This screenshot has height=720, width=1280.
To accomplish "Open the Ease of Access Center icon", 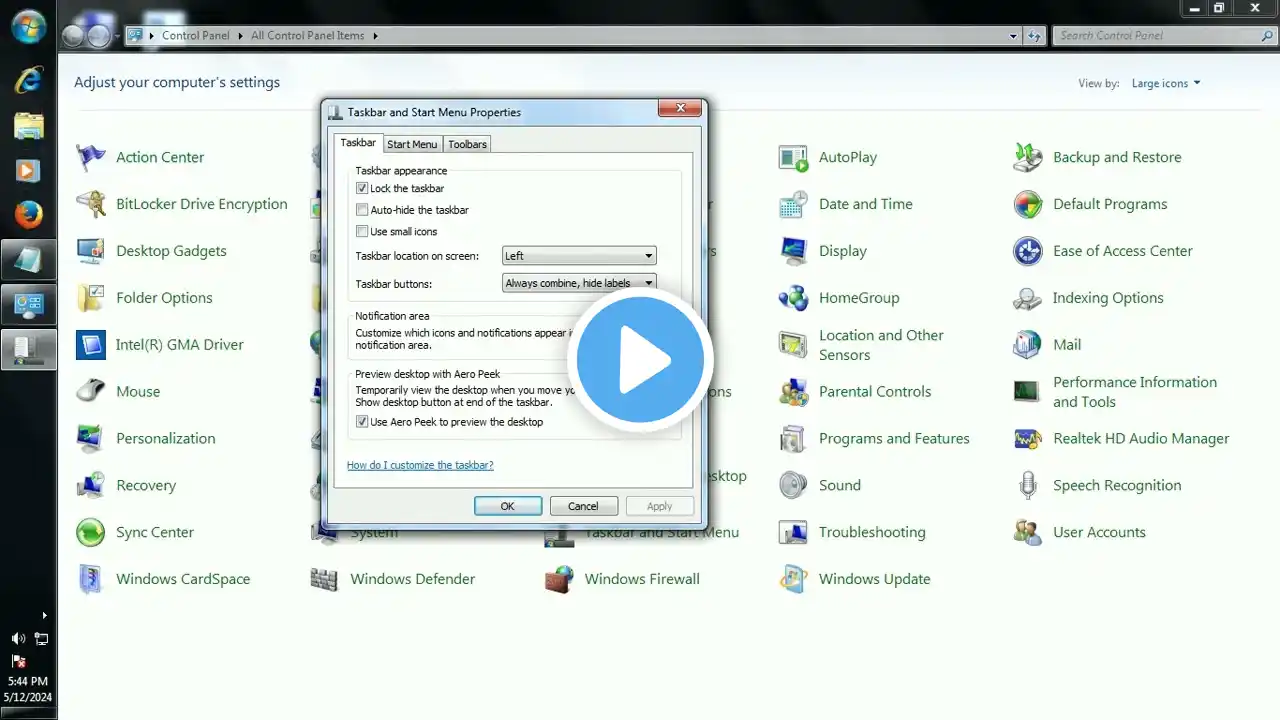I will pos(1027,251).
